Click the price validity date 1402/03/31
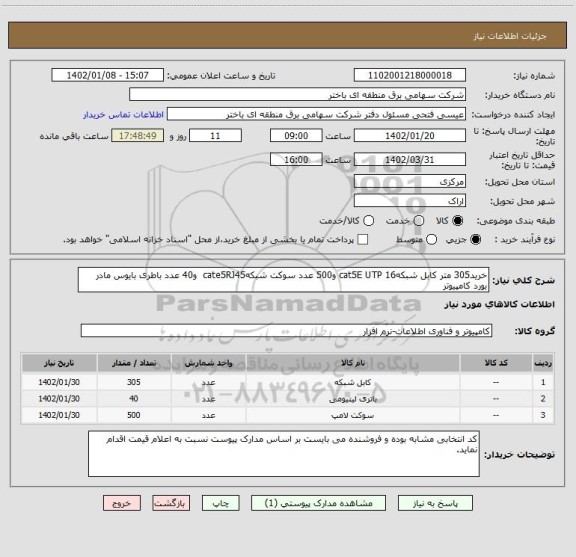576x557 pixels. click(x=410, y=159)
